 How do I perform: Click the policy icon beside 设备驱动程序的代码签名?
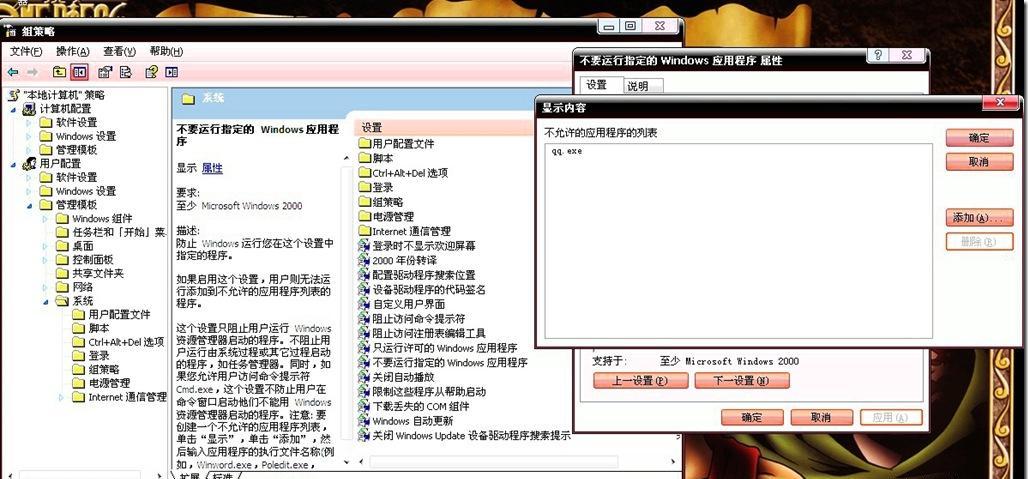coord(365,290)
